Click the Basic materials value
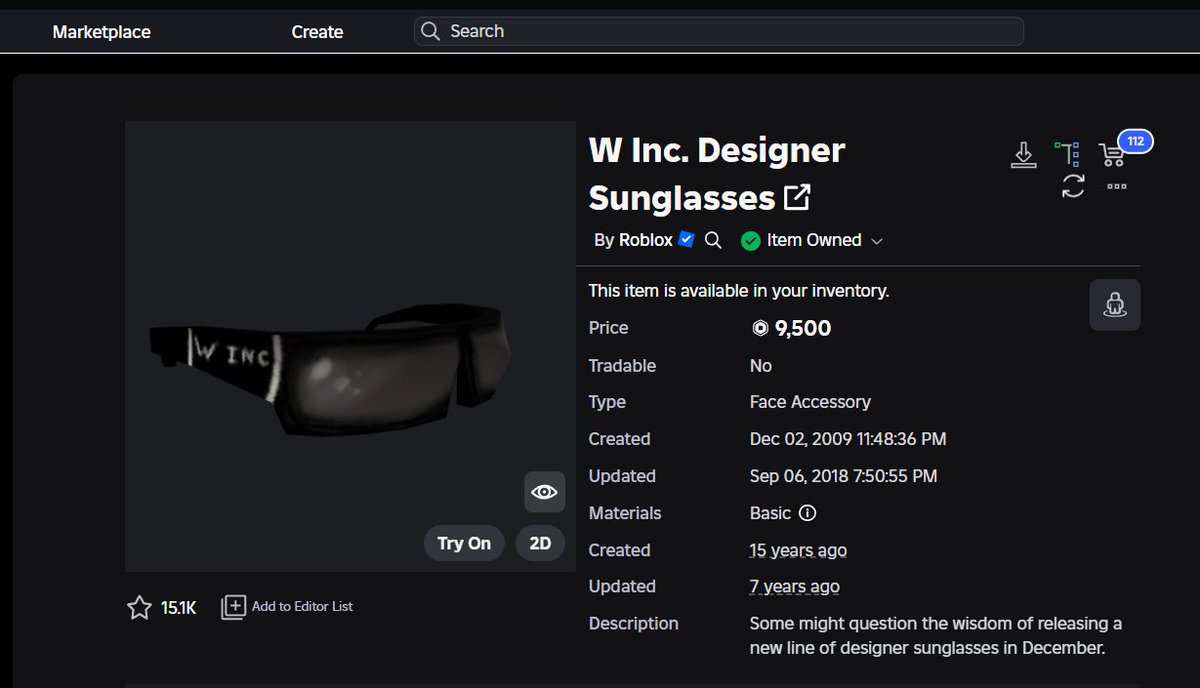The image size is (1200, 688). pos(770,513)
